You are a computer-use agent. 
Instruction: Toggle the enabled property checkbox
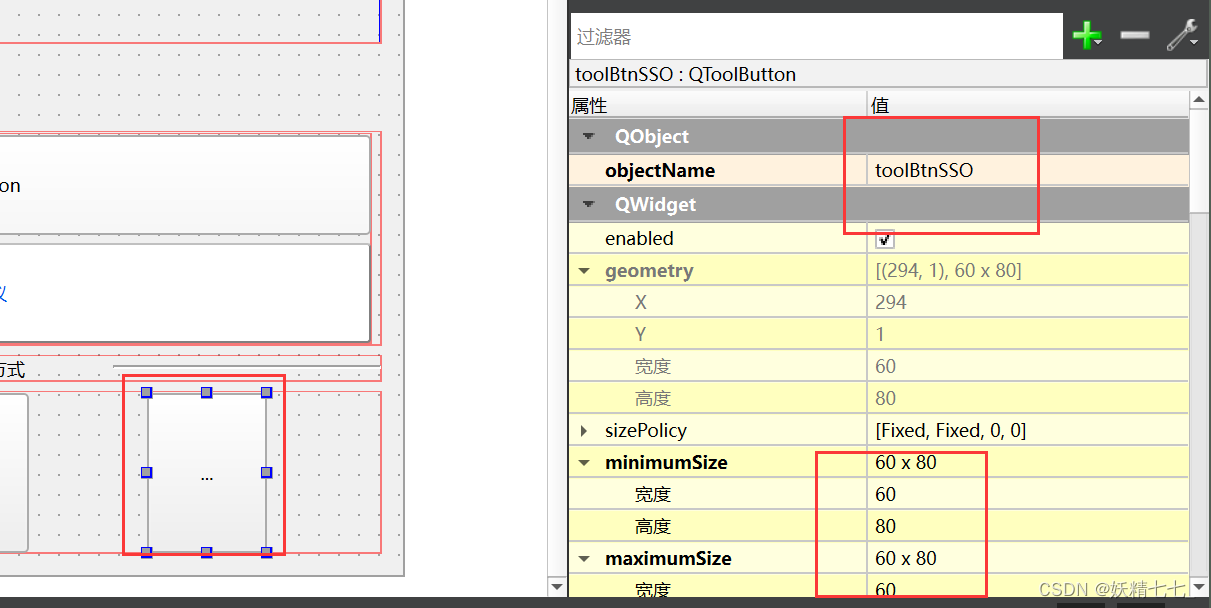coord(884,239)
